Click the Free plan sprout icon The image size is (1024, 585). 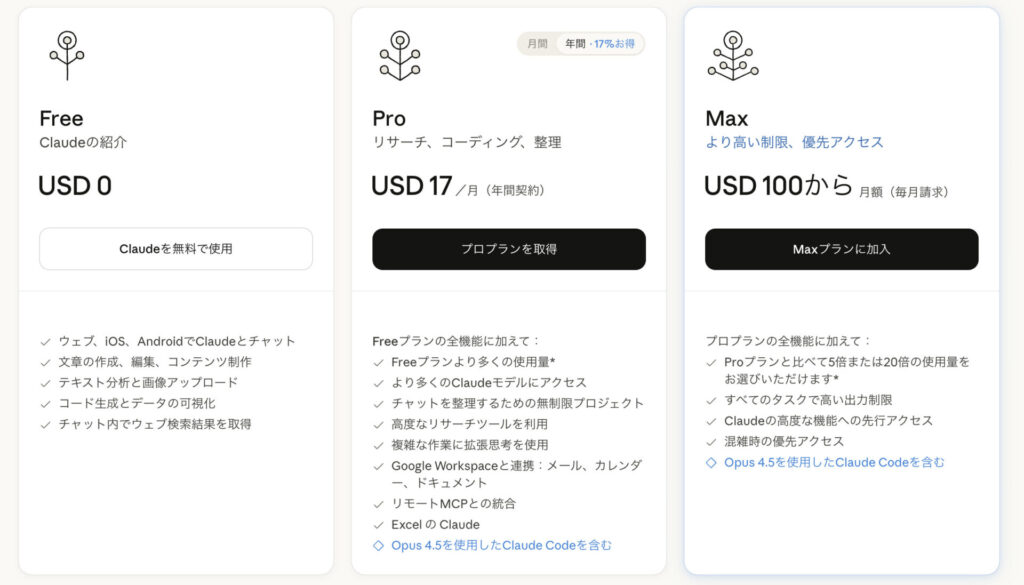click(66, 55)
